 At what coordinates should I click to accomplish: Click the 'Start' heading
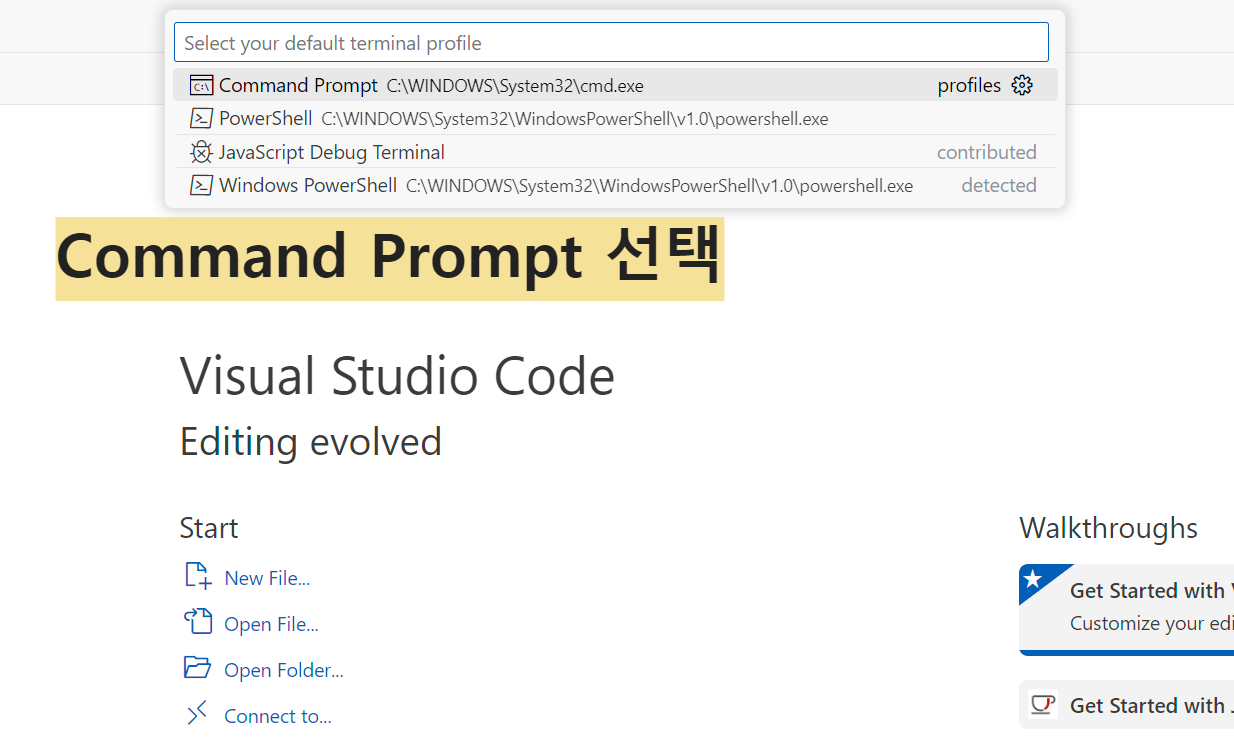(x=209, y=527)
